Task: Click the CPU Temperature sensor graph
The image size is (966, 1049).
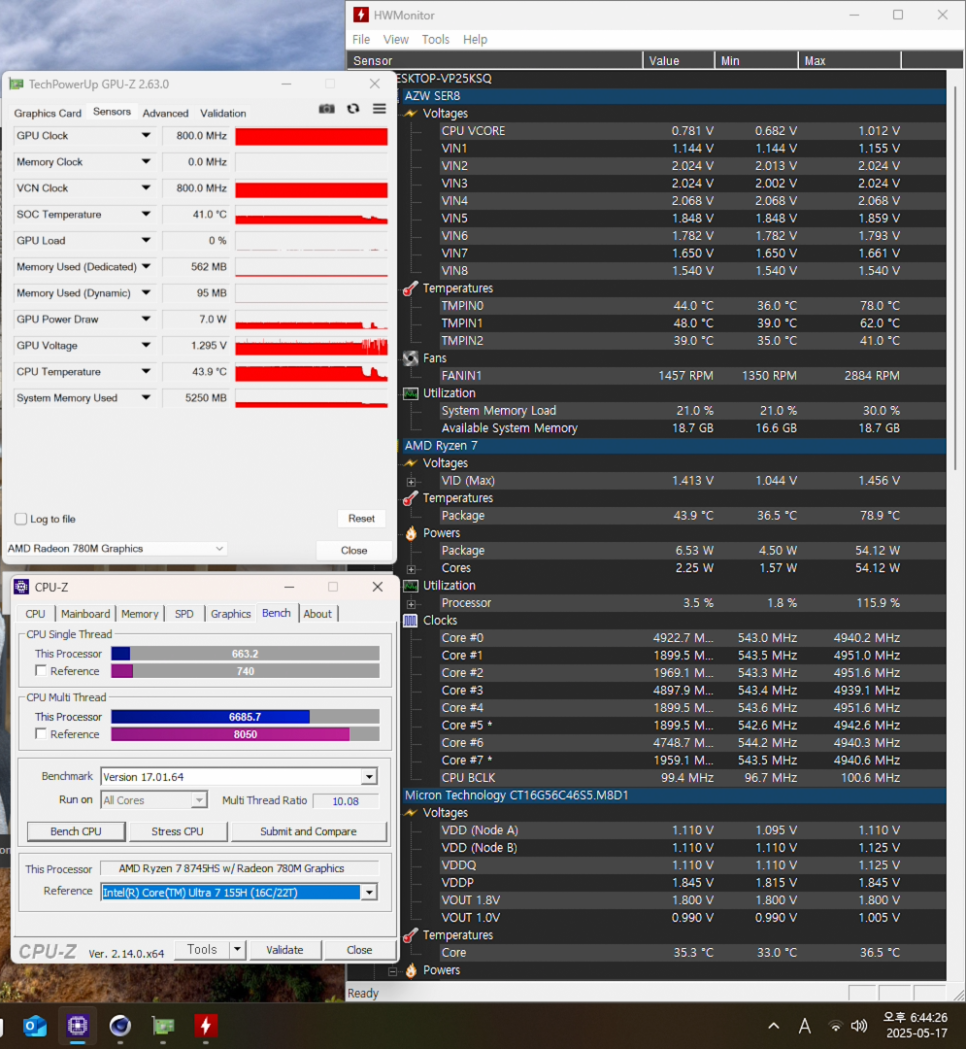Action: (311, 372)
